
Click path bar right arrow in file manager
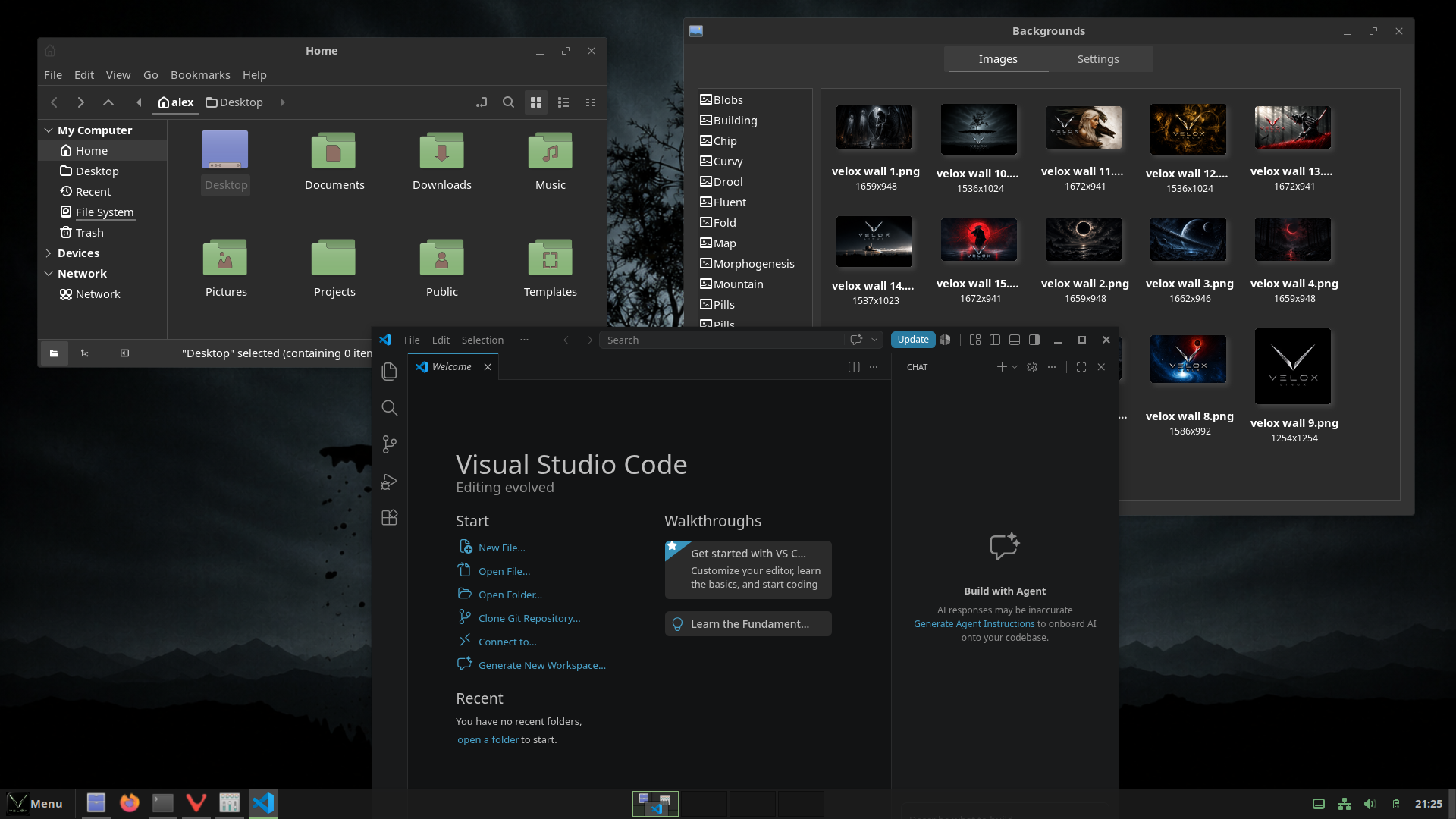pyautogui.click(x=282, y=102)
